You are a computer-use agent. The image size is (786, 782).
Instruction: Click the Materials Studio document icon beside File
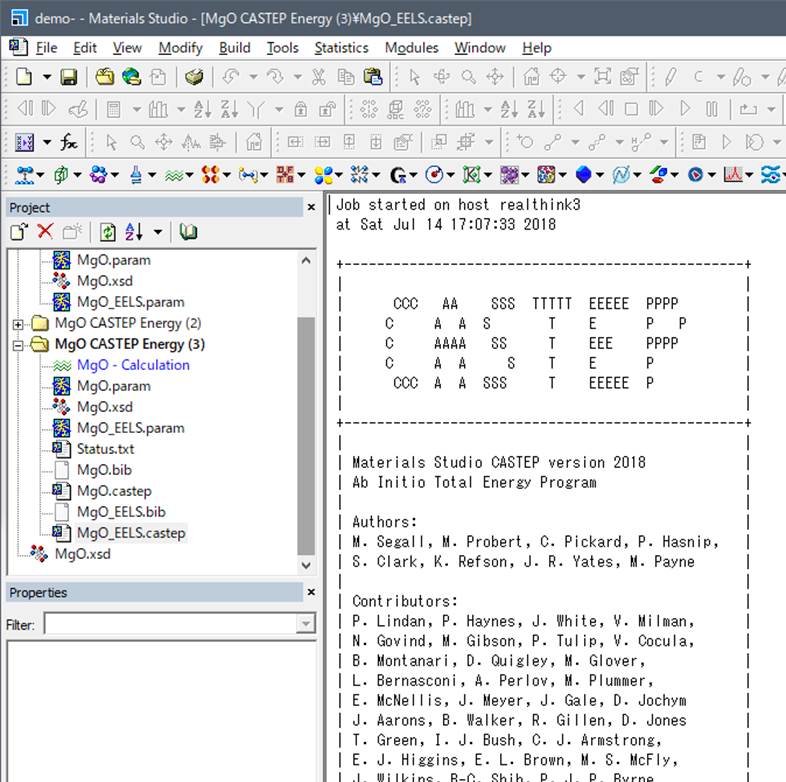click(18, 47)
